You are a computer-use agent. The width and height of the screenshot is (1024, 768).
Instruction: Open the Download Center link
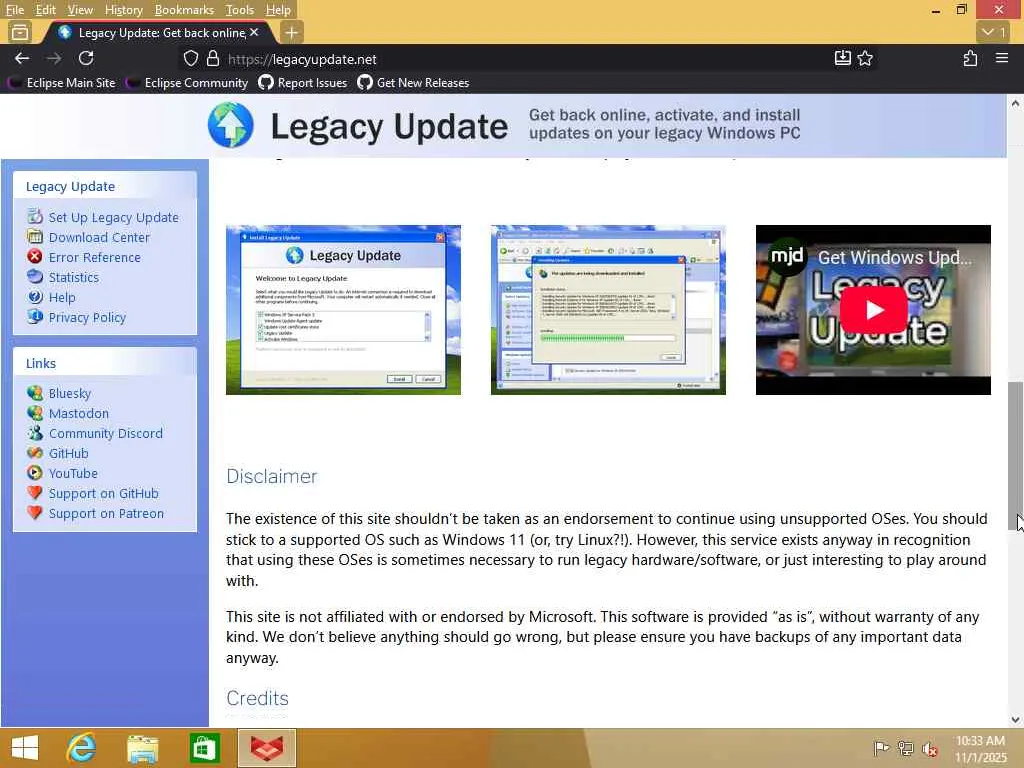[x=99, y=238]
